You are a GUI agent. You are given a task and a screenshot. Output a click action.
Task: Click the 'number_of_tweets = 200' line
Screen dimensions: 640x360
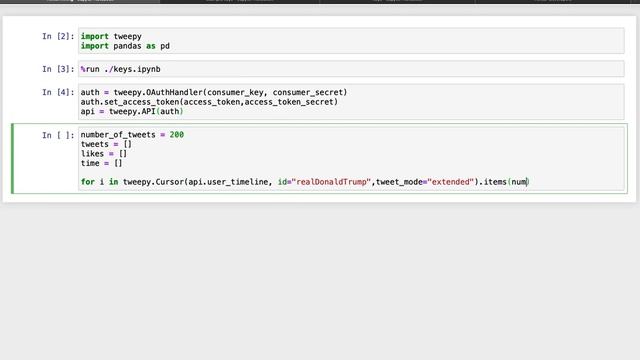click(x=132, y=135)
